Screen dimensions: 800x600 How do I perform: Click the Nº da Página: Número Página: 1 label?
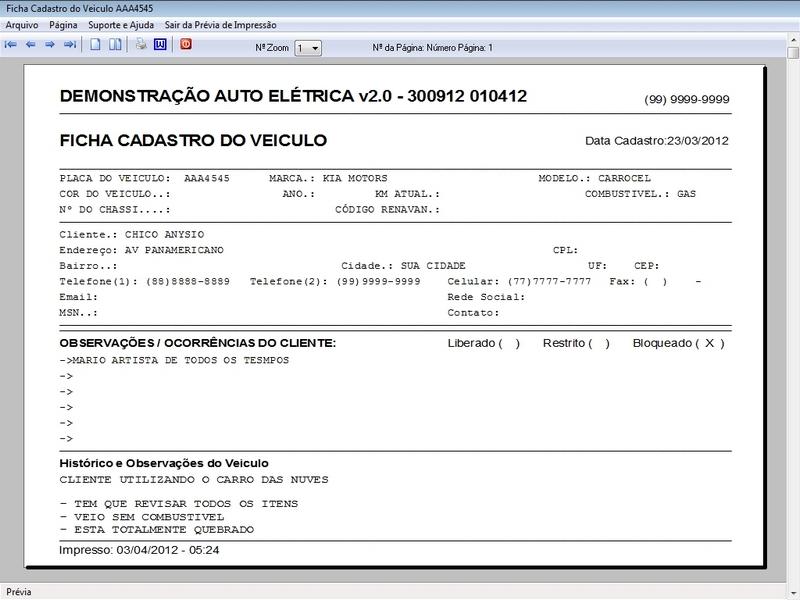point(433,48)
